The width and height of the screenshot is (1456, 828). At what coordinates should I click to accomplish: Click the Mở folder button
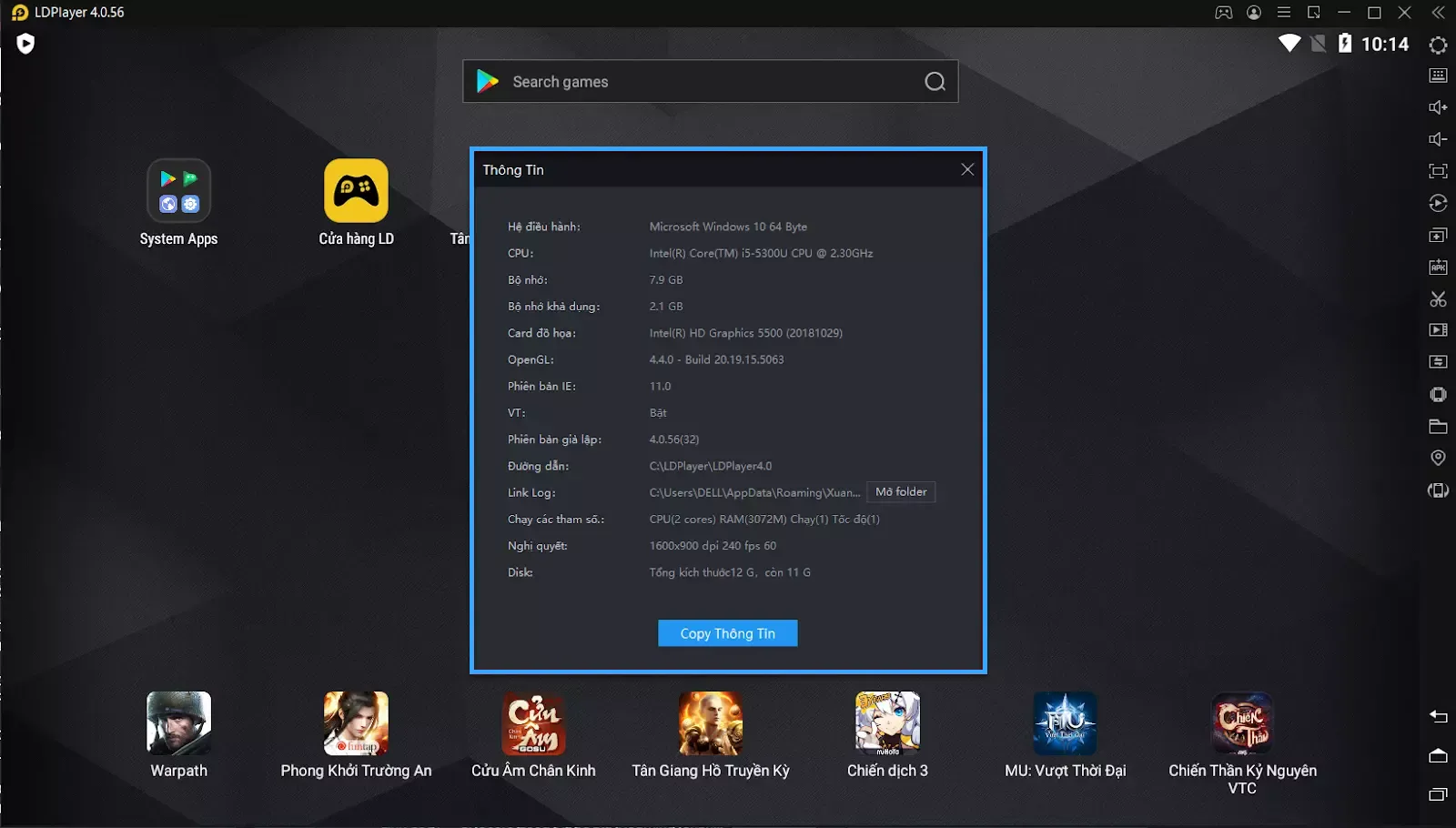coord(901,492)
